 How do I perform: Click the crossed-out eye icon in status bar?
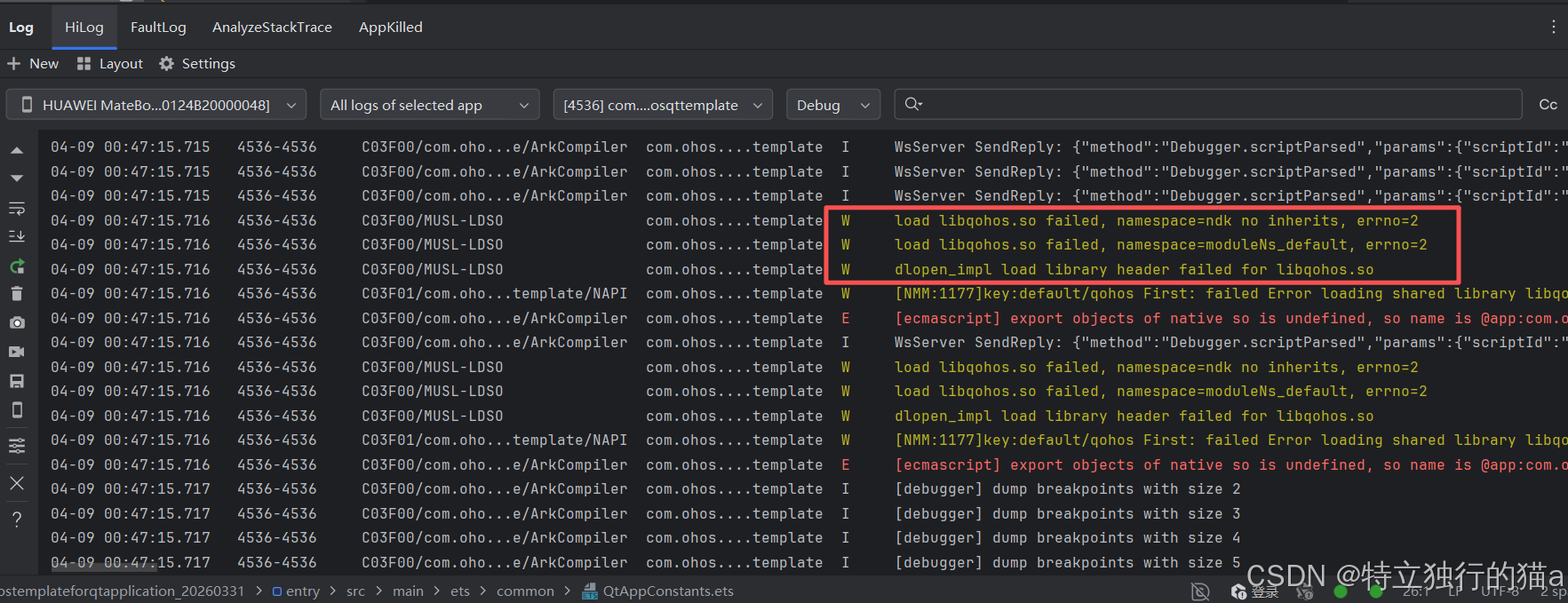click(x=1200, y=591)
